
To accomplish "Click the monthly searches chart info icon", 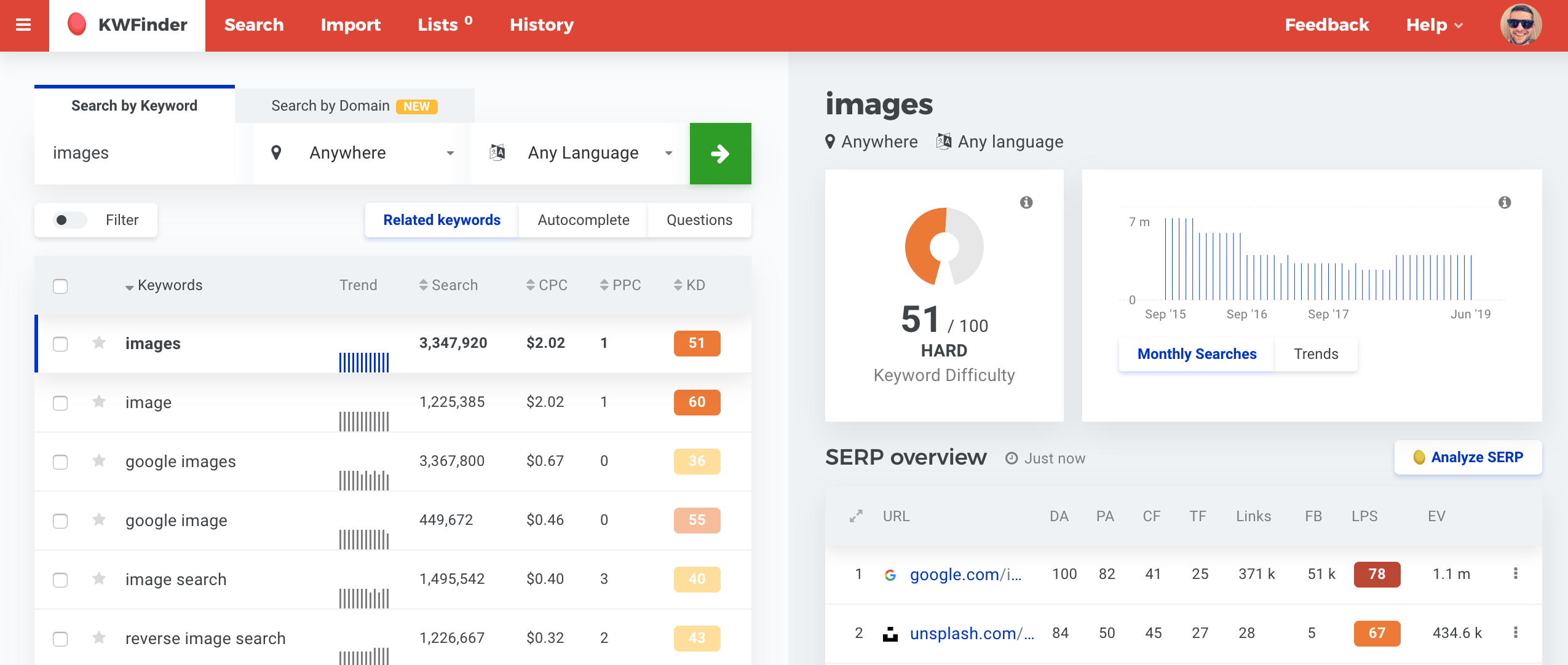I will tap(1505, 202).
